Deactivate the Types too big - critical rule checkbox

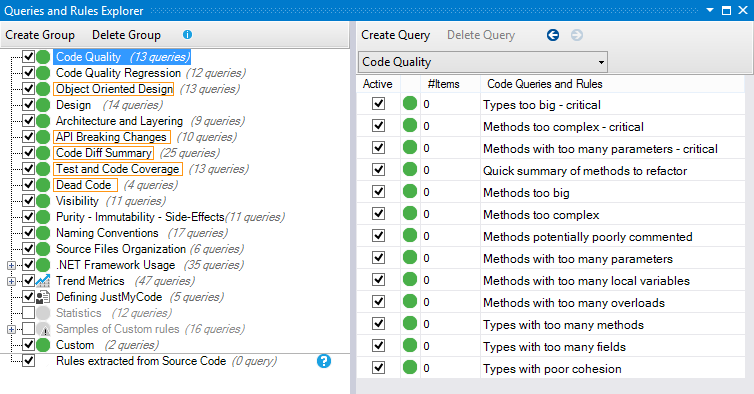pyautogui.click(x=378, y=103)
